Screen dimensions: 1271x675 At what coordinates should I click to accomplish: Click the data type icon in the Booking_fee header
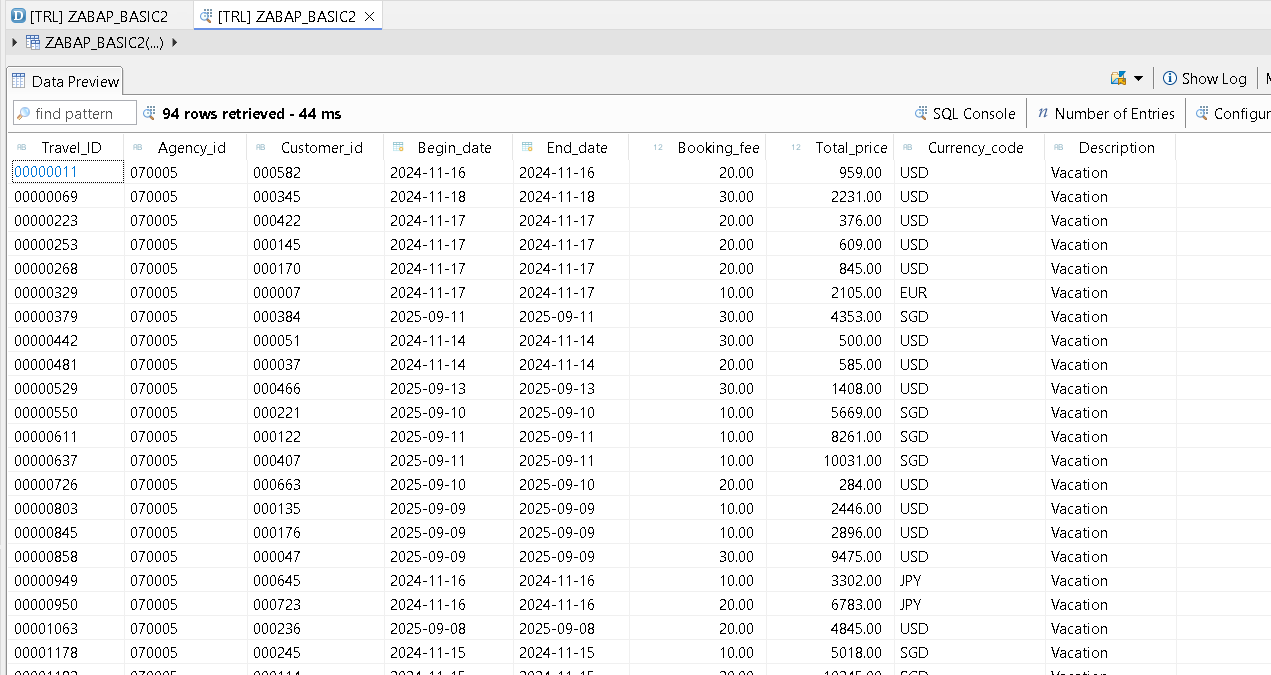coord(656,147)
